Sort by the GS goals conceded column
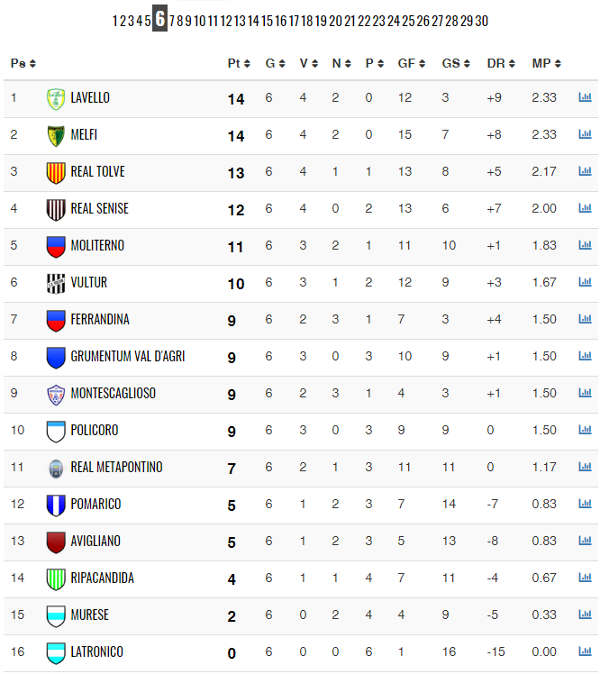This screenshot has height=674, width=600. click(x=456, y=64)
